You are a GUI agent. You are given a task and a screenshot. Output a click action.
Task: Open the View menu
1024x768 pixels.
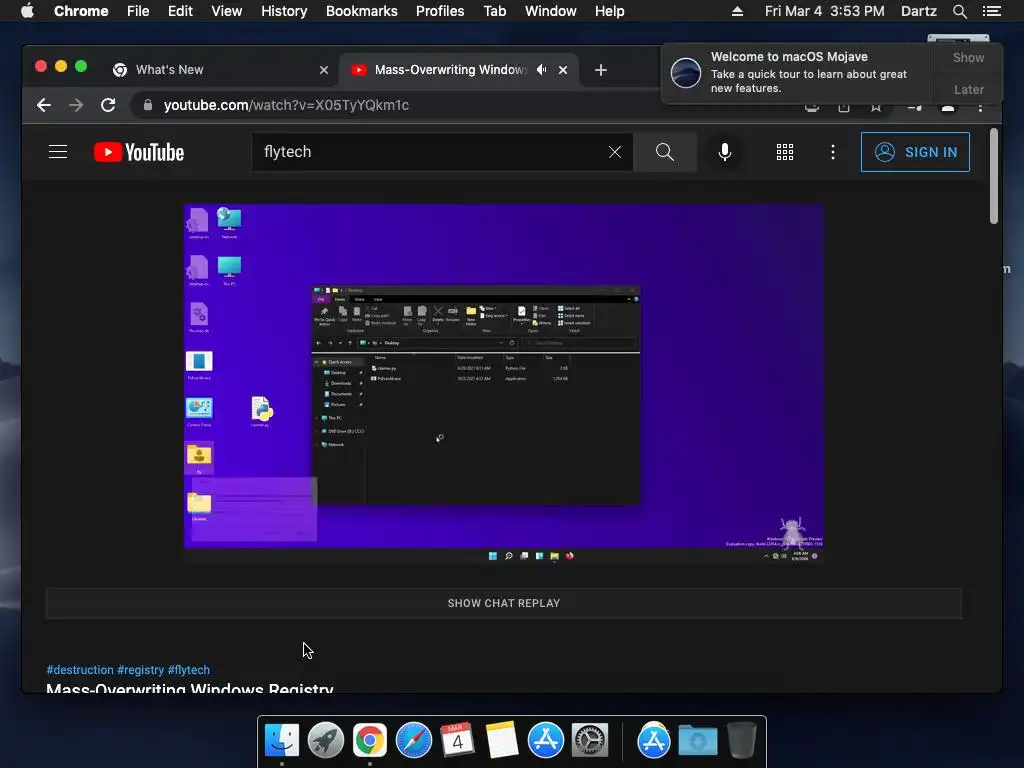[x=227, y=11]
